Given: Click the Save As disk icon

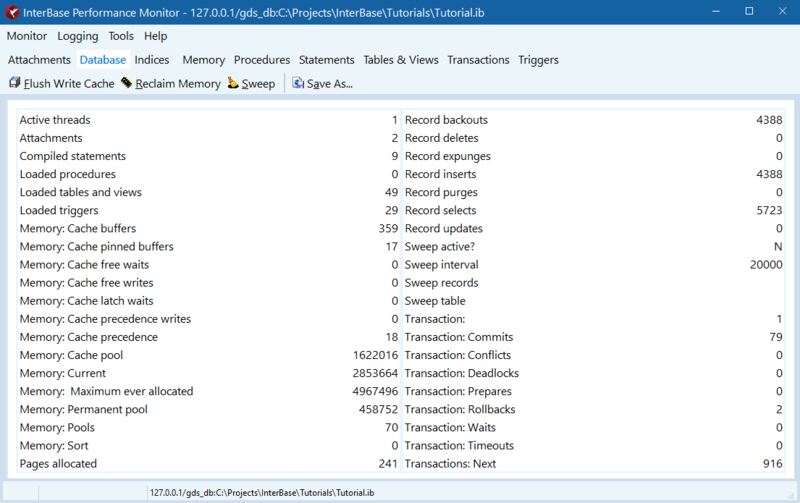Looking at the screenshot, I should [298, 83].
